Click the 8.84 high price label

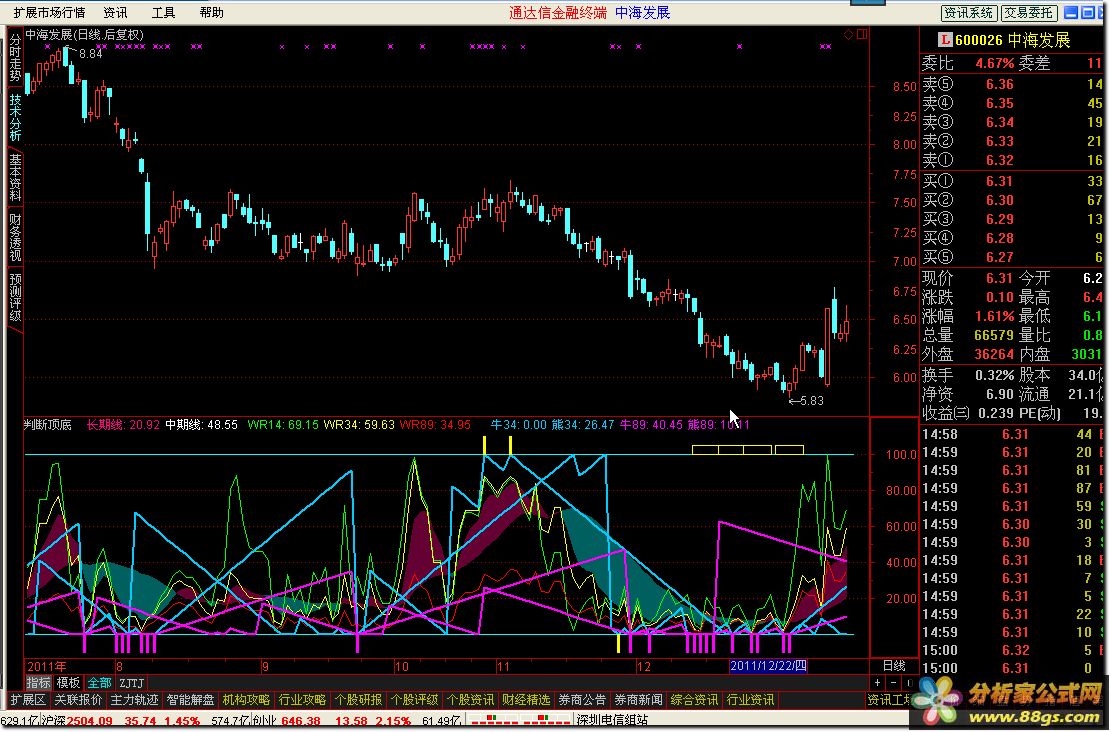click(91, 53)
